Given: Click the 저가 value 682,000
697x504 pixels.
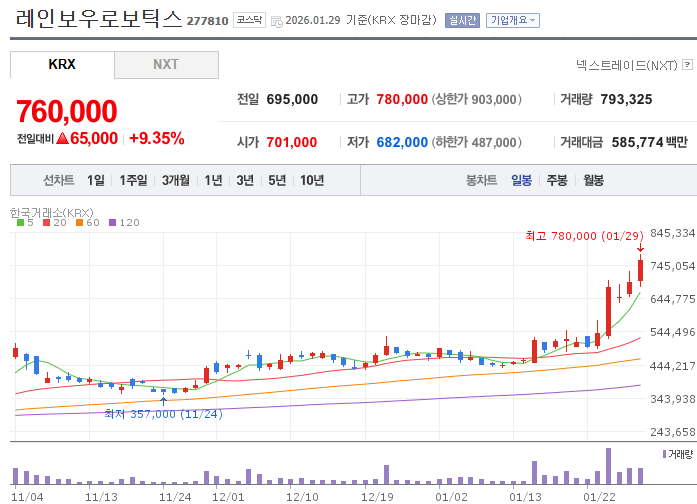Looking at the screenshot, I should point(402,142).
